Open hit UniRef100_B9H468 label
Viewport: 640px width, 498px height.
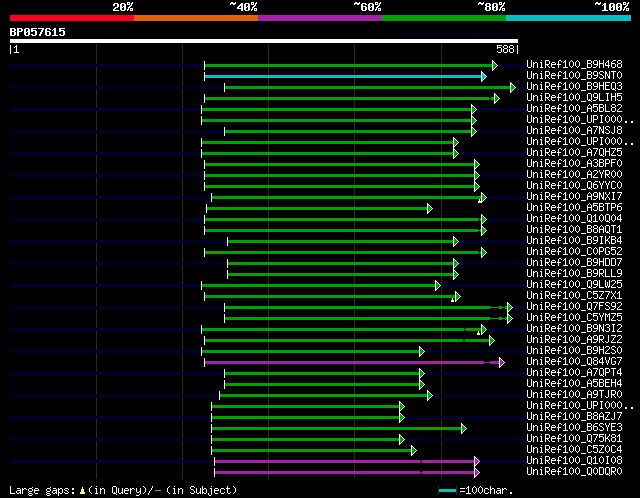coord(574,64)
